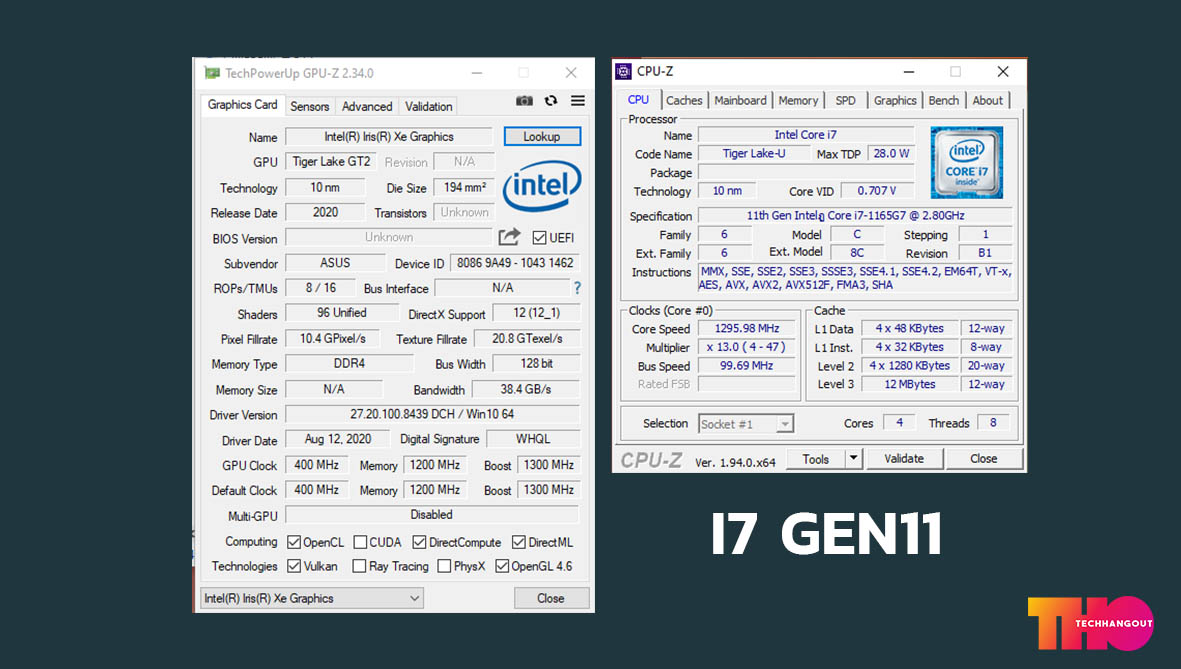Click the Subvendor value ASUS
This screenshot has width=1181, height=669.
[x=335, y=263]
